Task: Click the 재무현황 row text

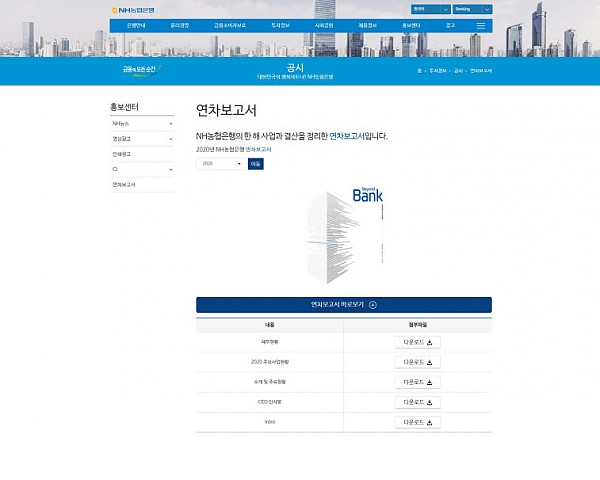Action: (270, 342)
